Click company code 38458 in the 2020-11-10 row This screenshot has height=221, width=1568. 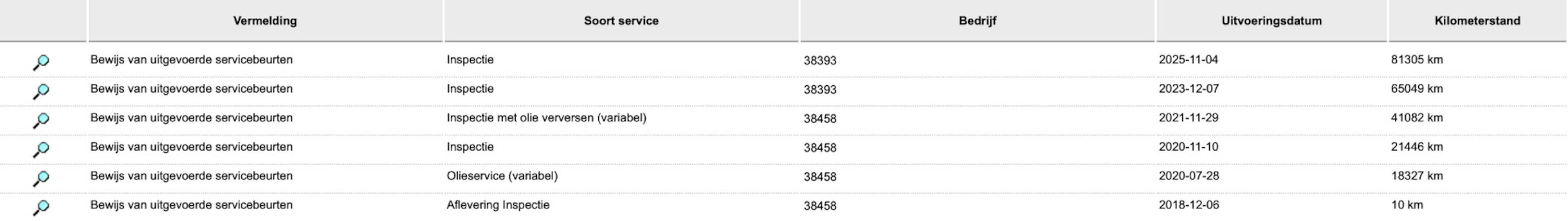click(x=819, y=147)
